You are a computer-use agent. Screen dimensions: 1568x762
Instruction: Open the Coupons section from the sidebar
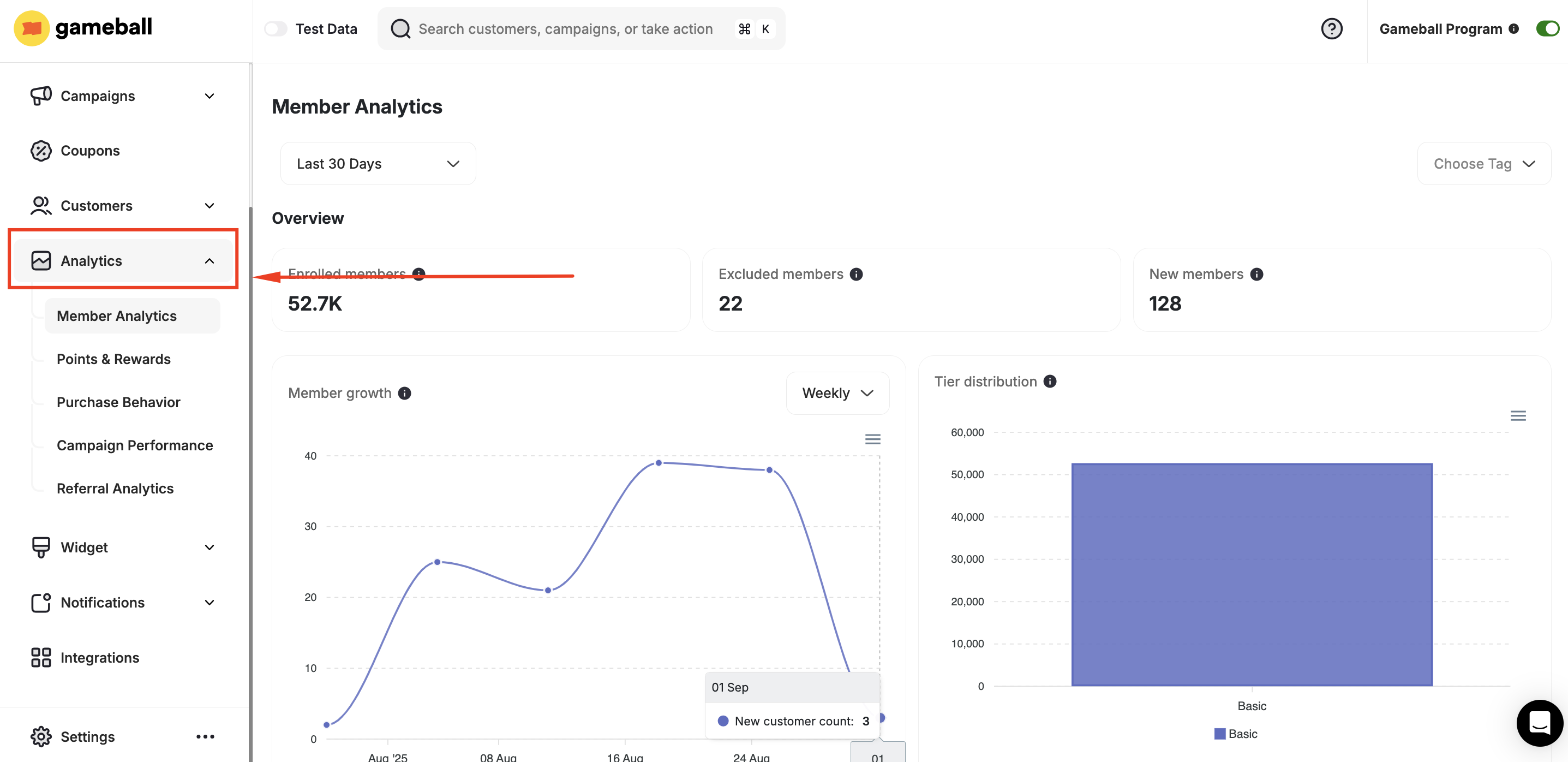point(89,151)
